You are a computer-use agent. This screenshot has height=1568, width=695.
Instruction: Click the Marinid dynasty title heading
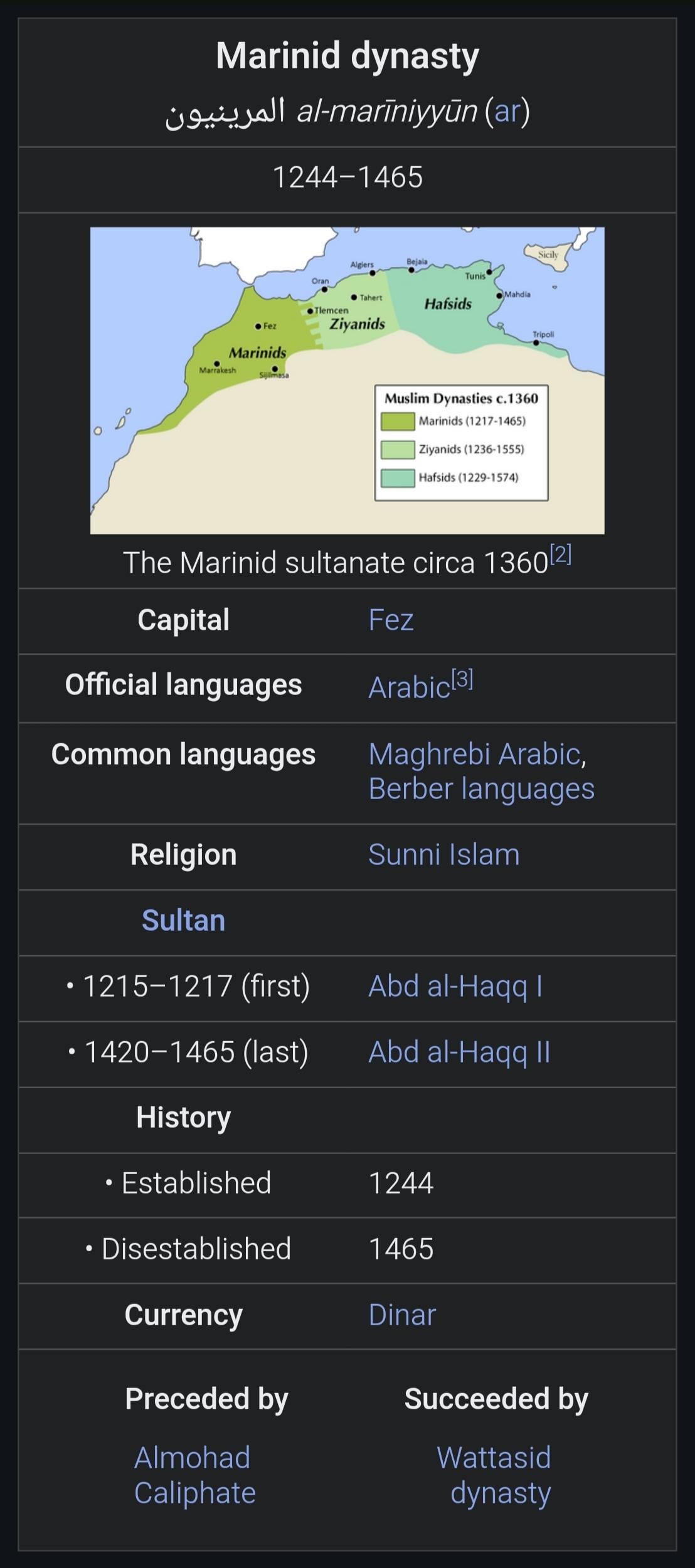pos(347,56)
